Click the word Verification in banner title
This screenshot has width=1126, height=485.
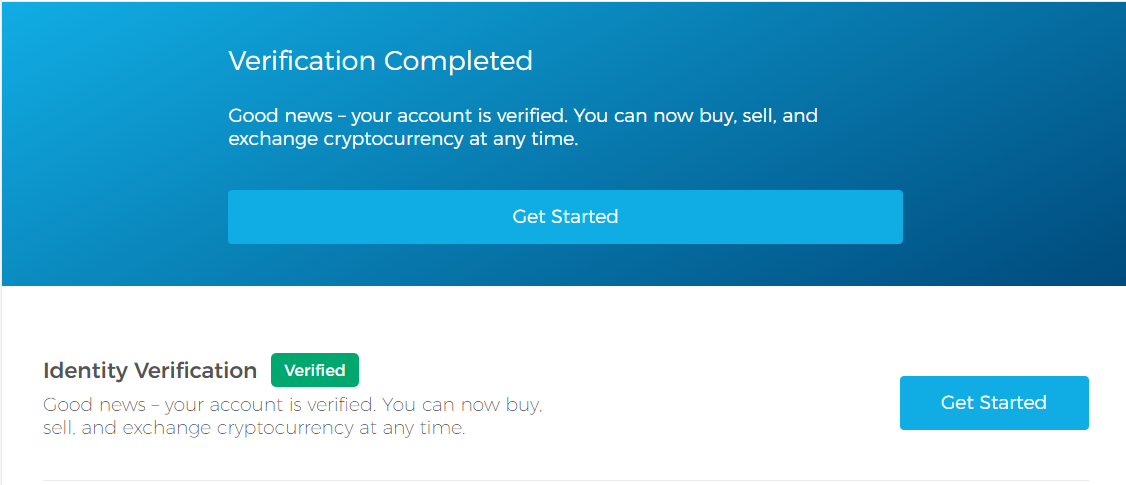coord(303,61)
